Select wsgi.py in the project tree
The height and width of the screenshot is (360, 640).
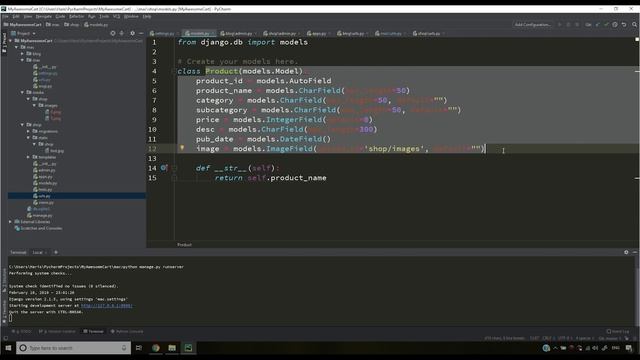point(42,86)
